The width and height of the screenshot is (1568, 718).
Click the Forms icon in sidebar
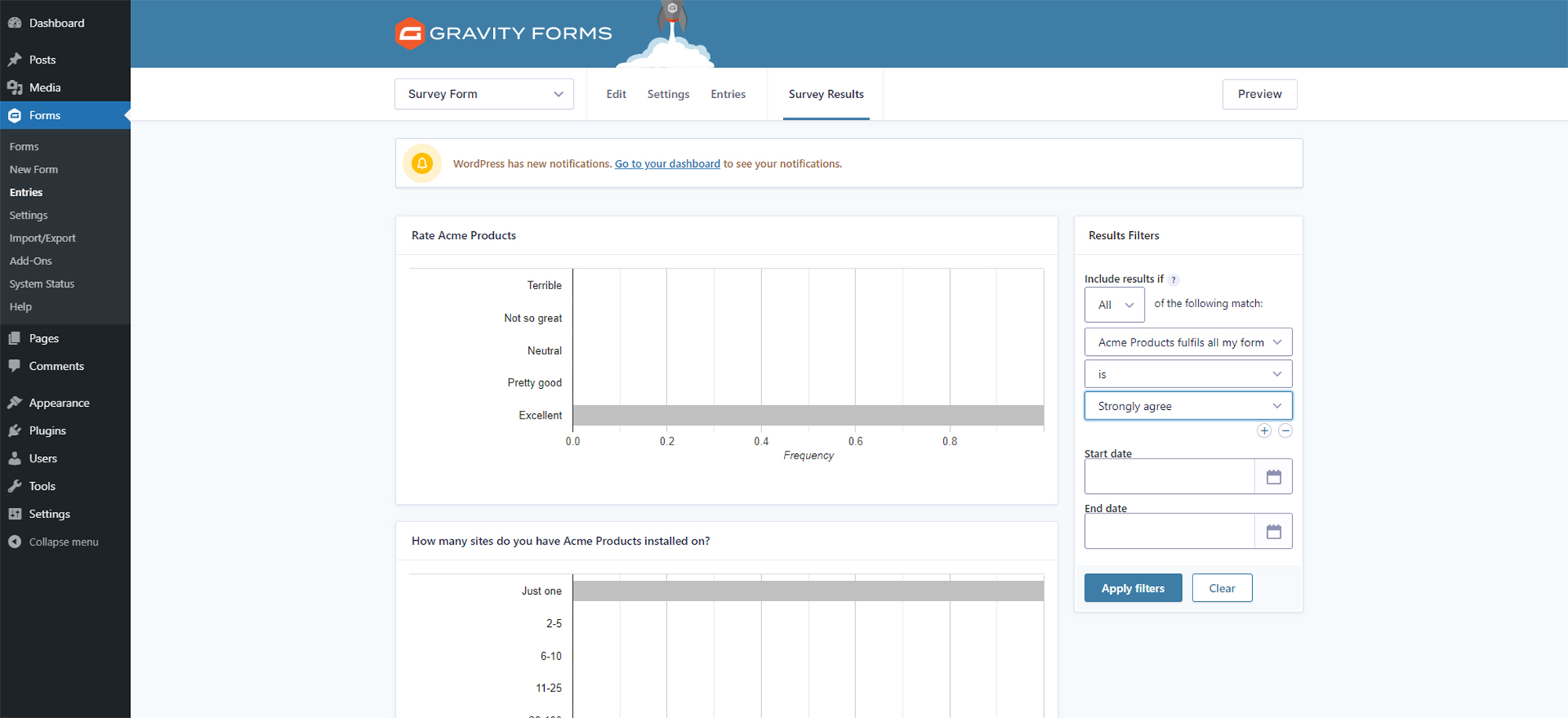point(14,115)
